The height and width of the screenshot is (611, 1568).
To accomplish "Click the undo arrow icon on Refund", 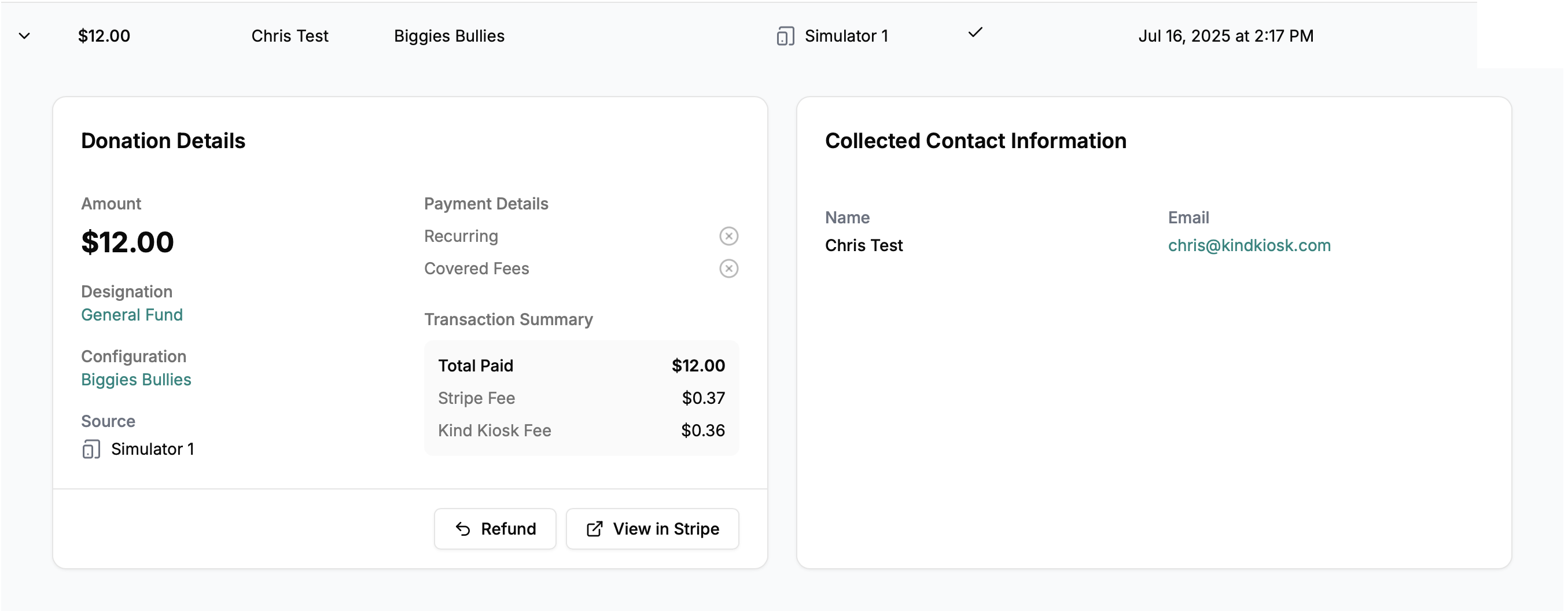I will pos(463,529).
